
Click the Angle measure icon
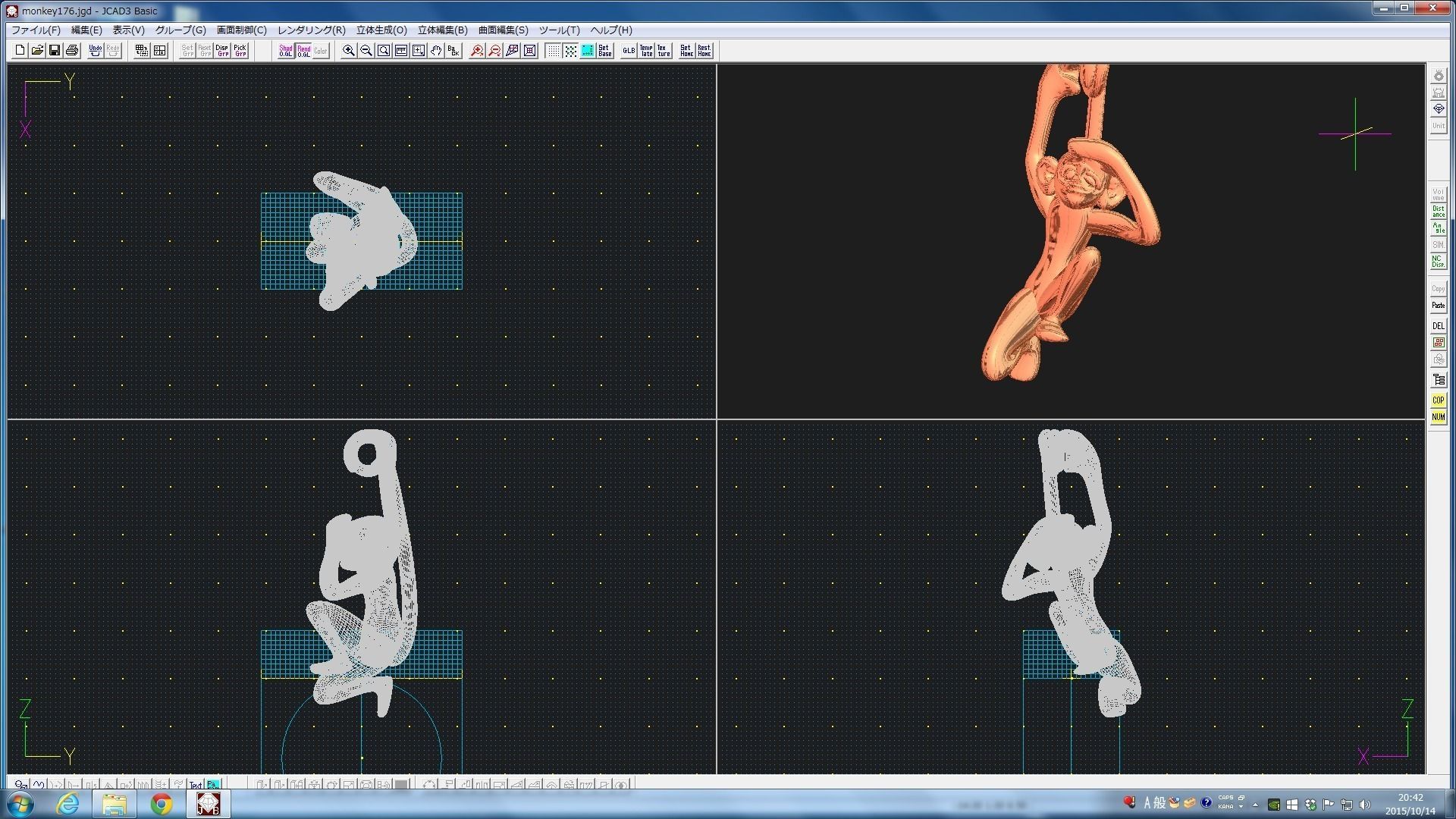(x=1438, y=228)
